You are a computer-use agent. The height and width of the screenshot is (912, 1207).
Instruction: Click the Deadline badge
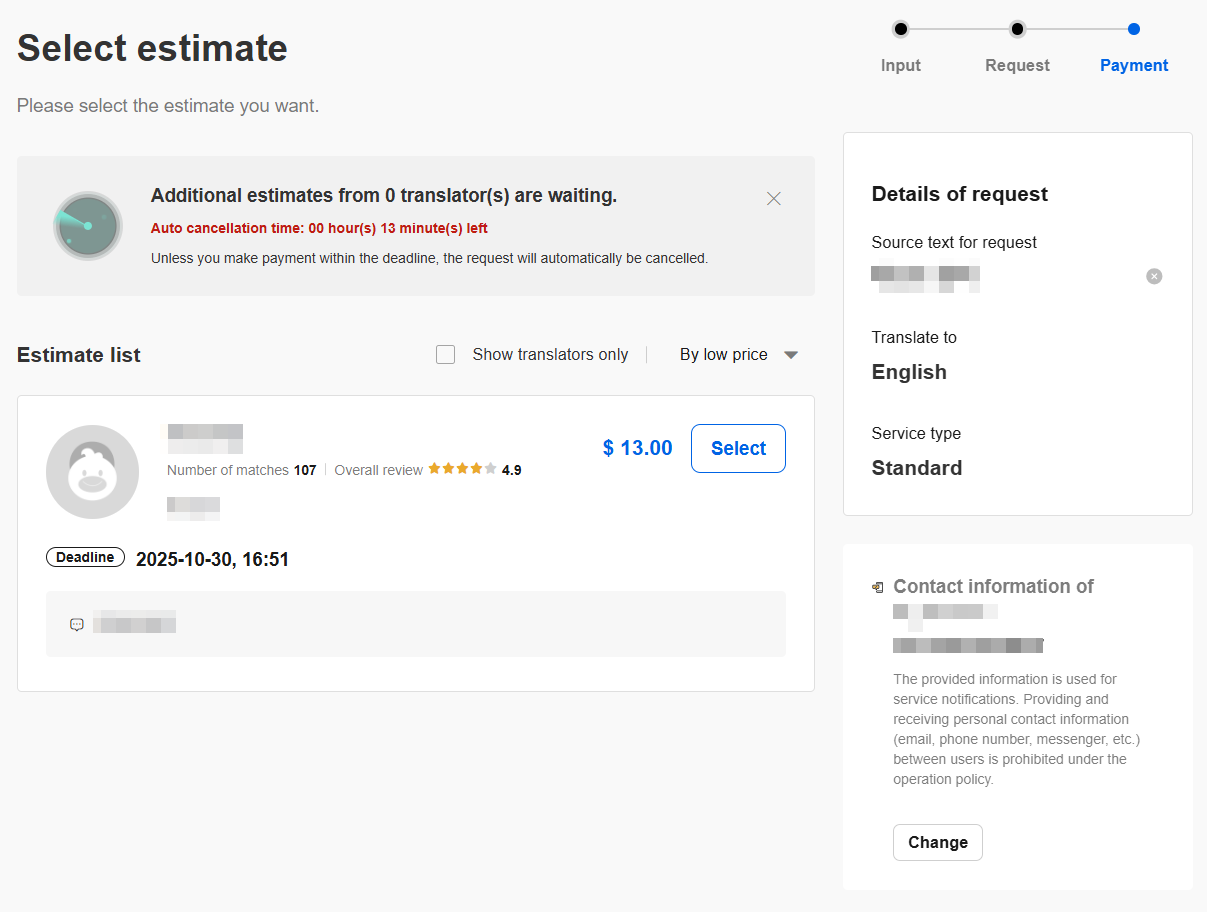point(85,558)
